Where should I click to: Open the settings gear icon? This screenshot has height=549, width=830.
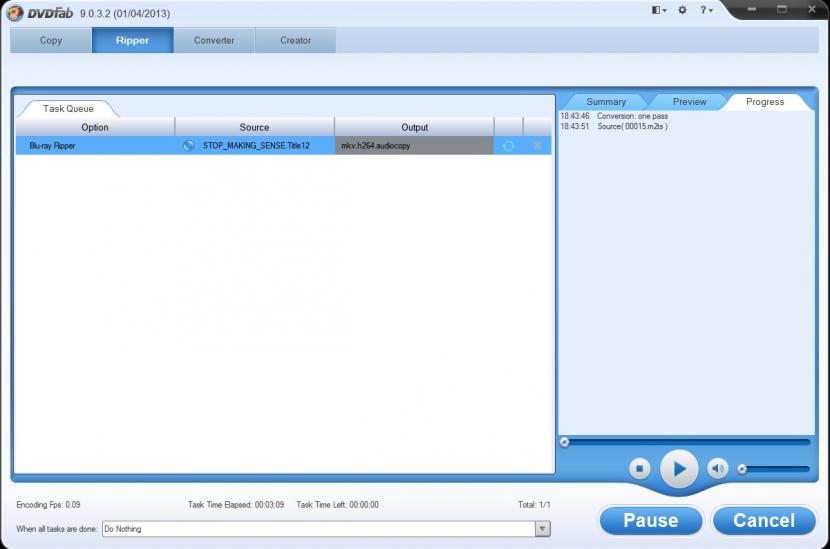tap(682, 10)
